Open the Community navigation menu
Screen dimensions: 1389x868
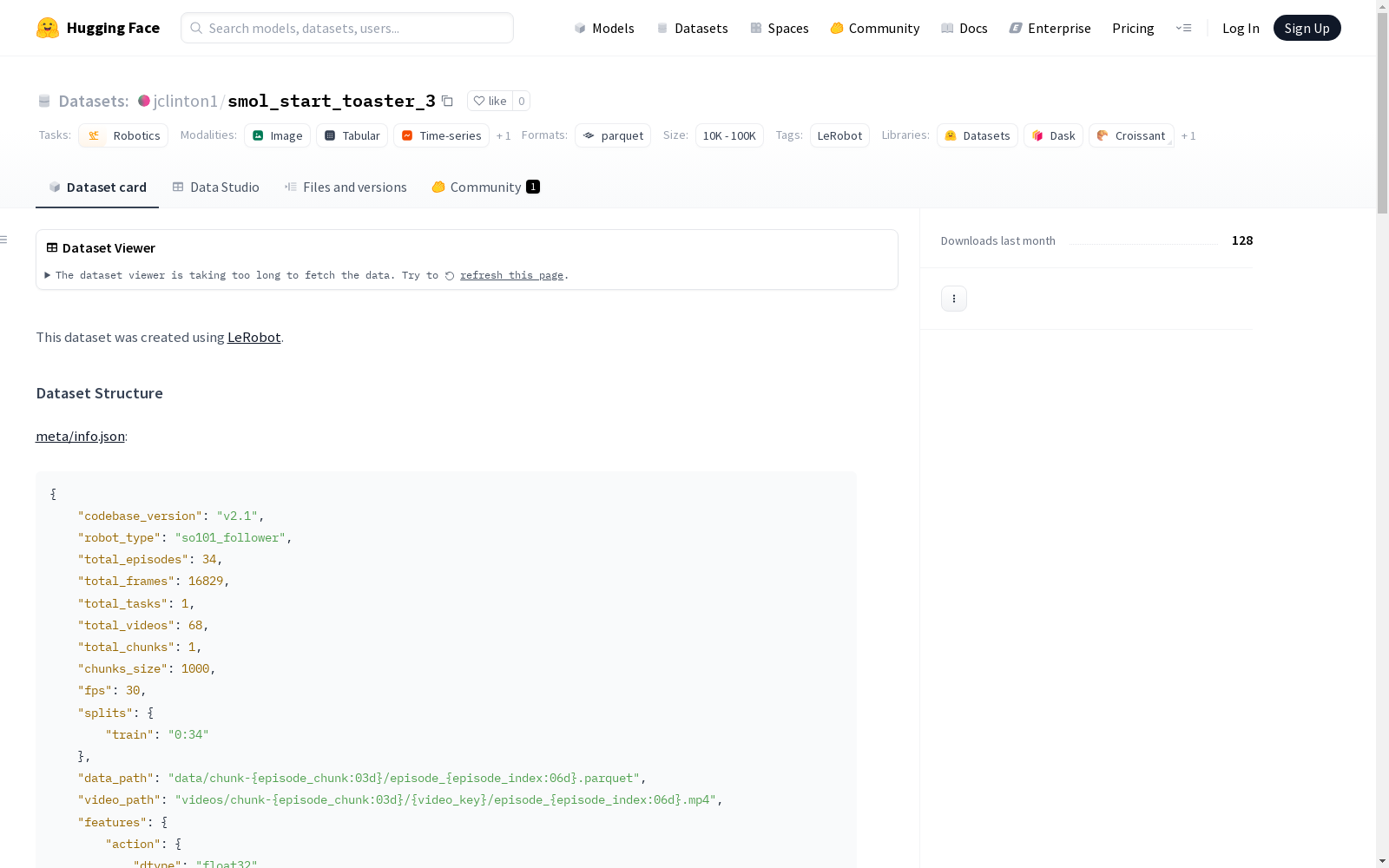(x=875, y=28)
